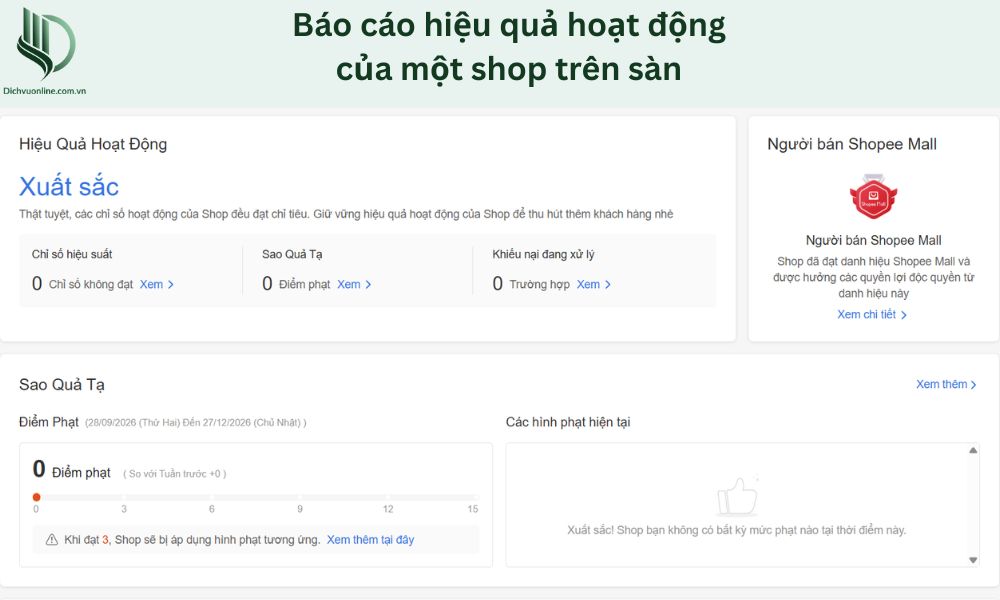
Task: Click the 'Khiếu nại đang xử lý' label
Action: pyautogui.click(x=543, y=254)
